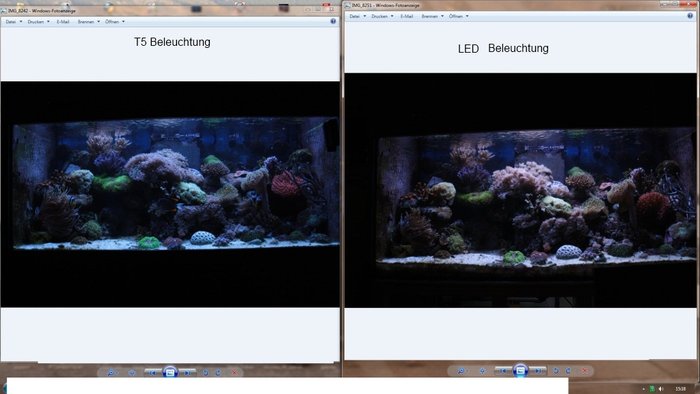Click the taskbar clock
The width and height of the screenshot is (700, 394).
coord(680,389)
